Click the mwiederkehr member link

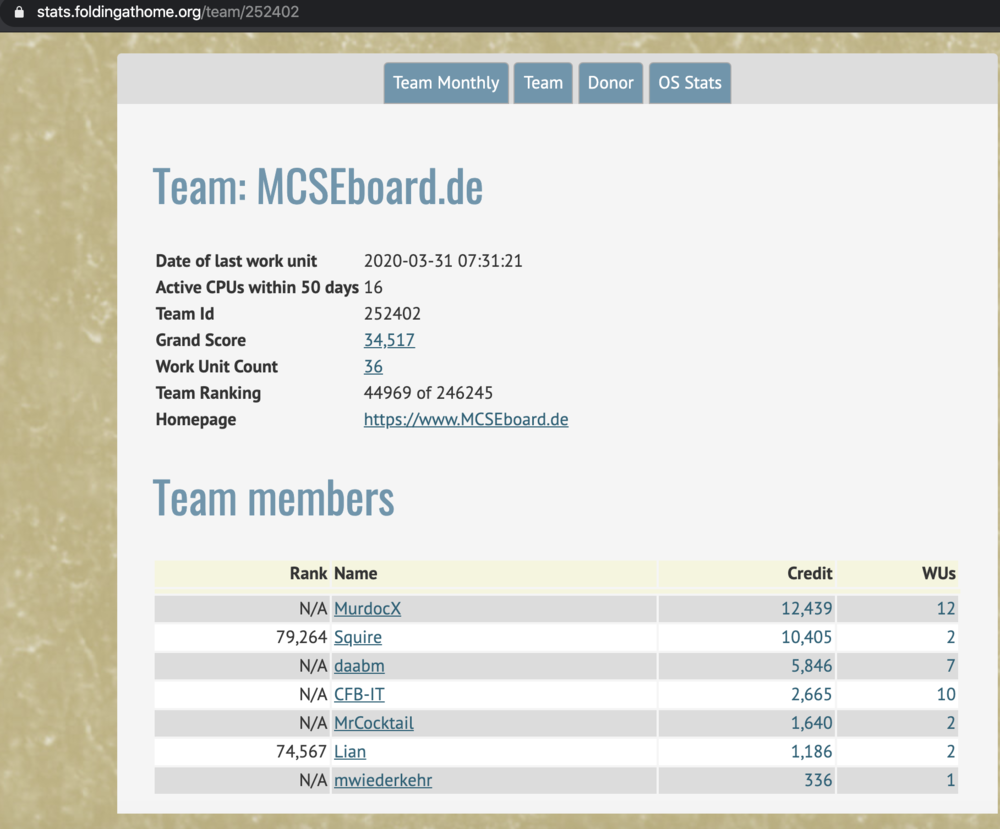(x=383, y=780)
